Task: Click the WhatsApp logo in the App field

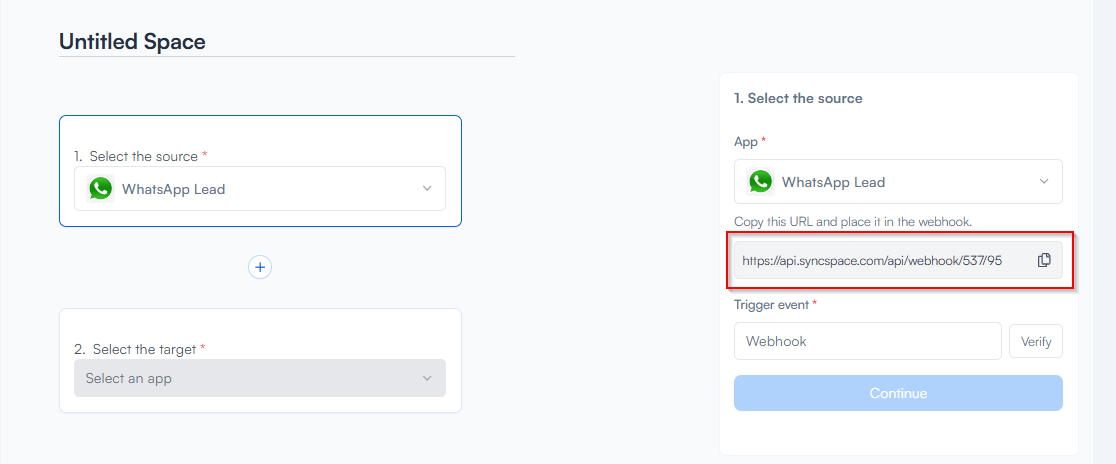Action: coord(761,182)
